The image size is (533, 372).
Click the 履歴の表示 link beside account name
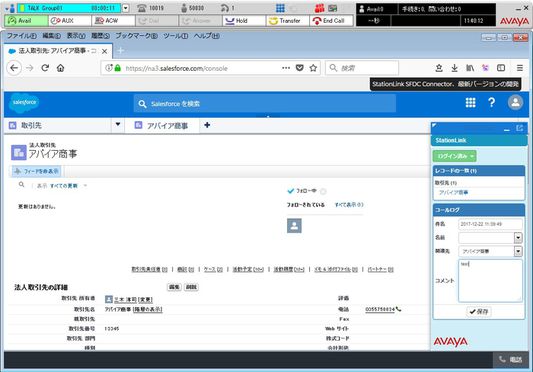pos(148,309)
